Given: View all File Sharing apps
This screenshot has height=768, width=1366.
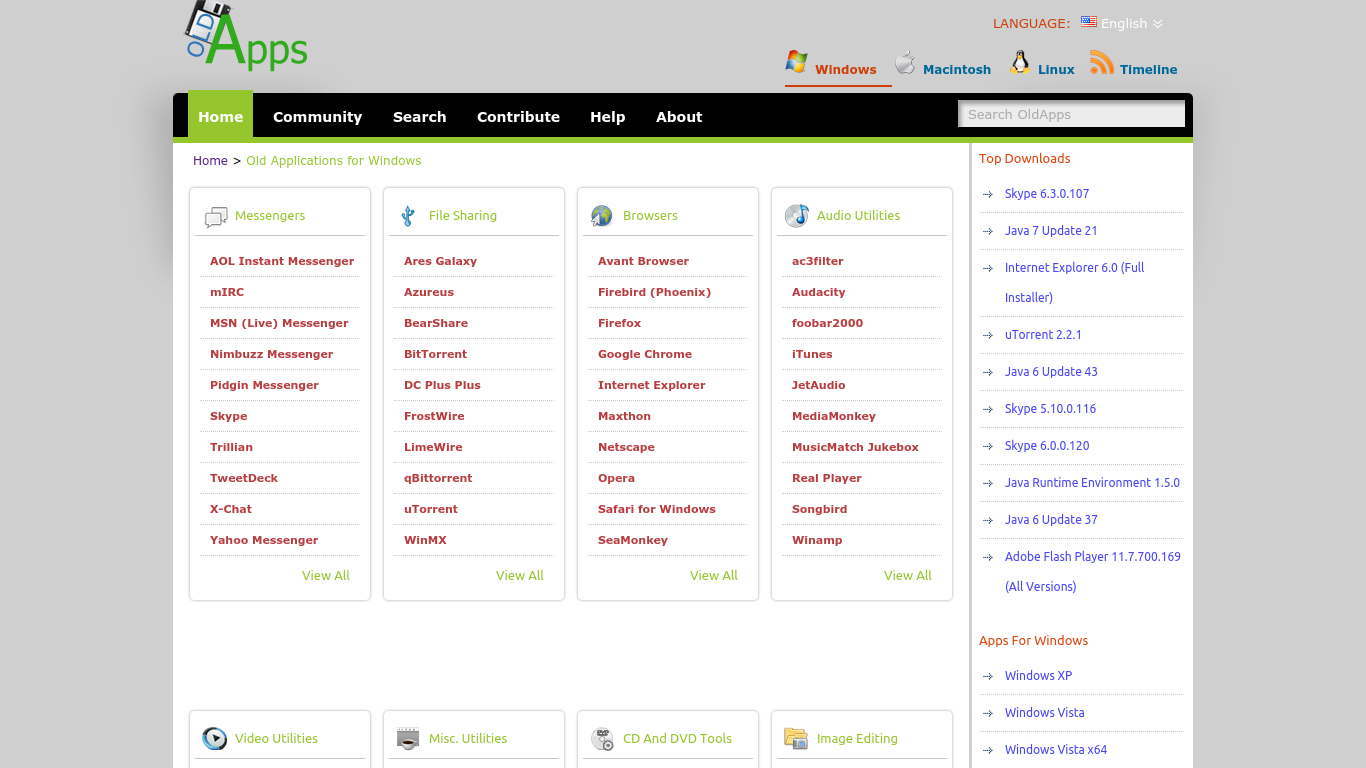Looking at the screenshot, I should [x=520, y=575].
